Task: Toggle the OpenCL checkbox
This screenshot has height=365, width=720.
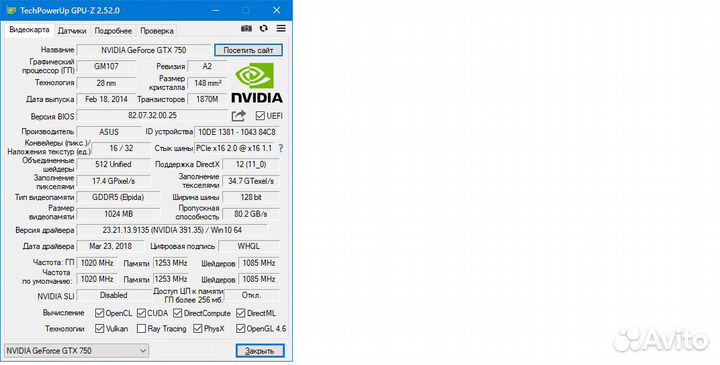Action: (99, 313)
